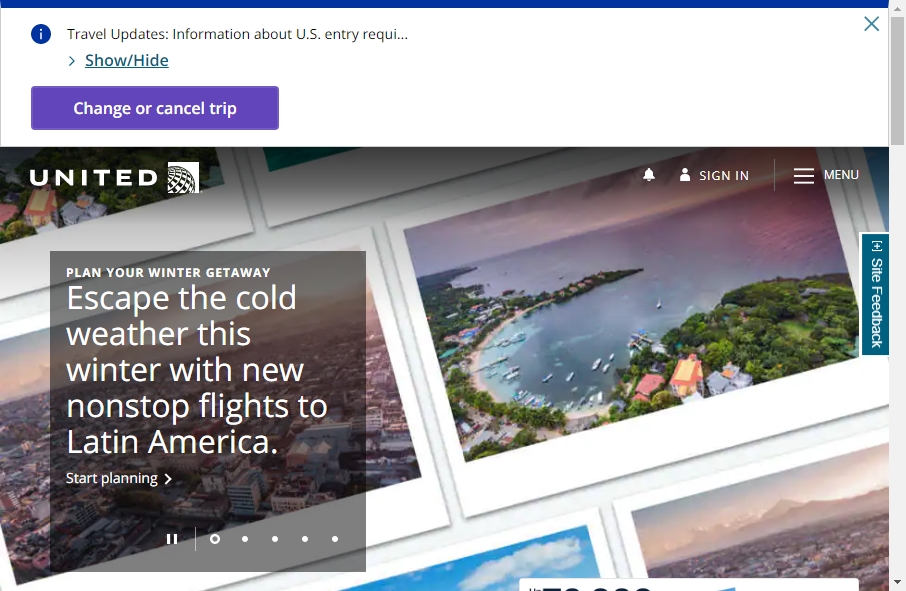
Task: Expand the Show/Hide travel updates section
Action: (x=125, y=60)
